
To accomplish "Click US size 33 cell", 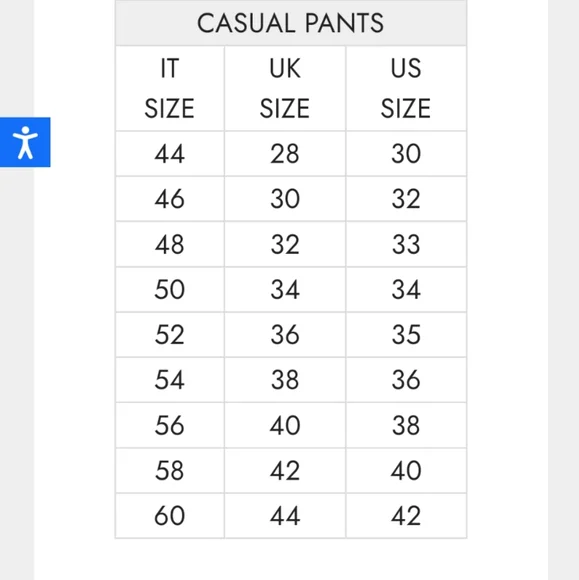I will (406, 244).
